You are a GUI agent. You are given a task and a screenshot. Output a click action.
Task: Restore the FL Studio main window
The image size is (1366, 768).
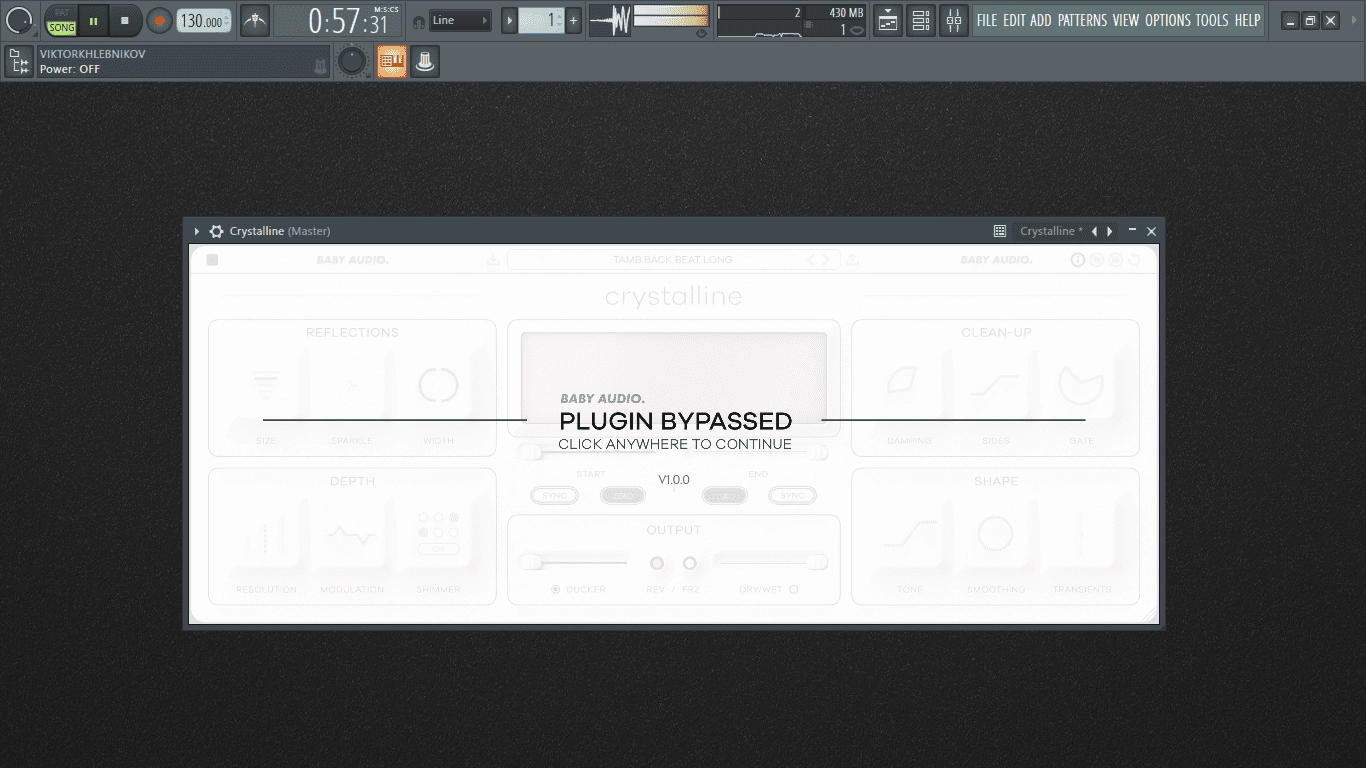click(1310, 20)
